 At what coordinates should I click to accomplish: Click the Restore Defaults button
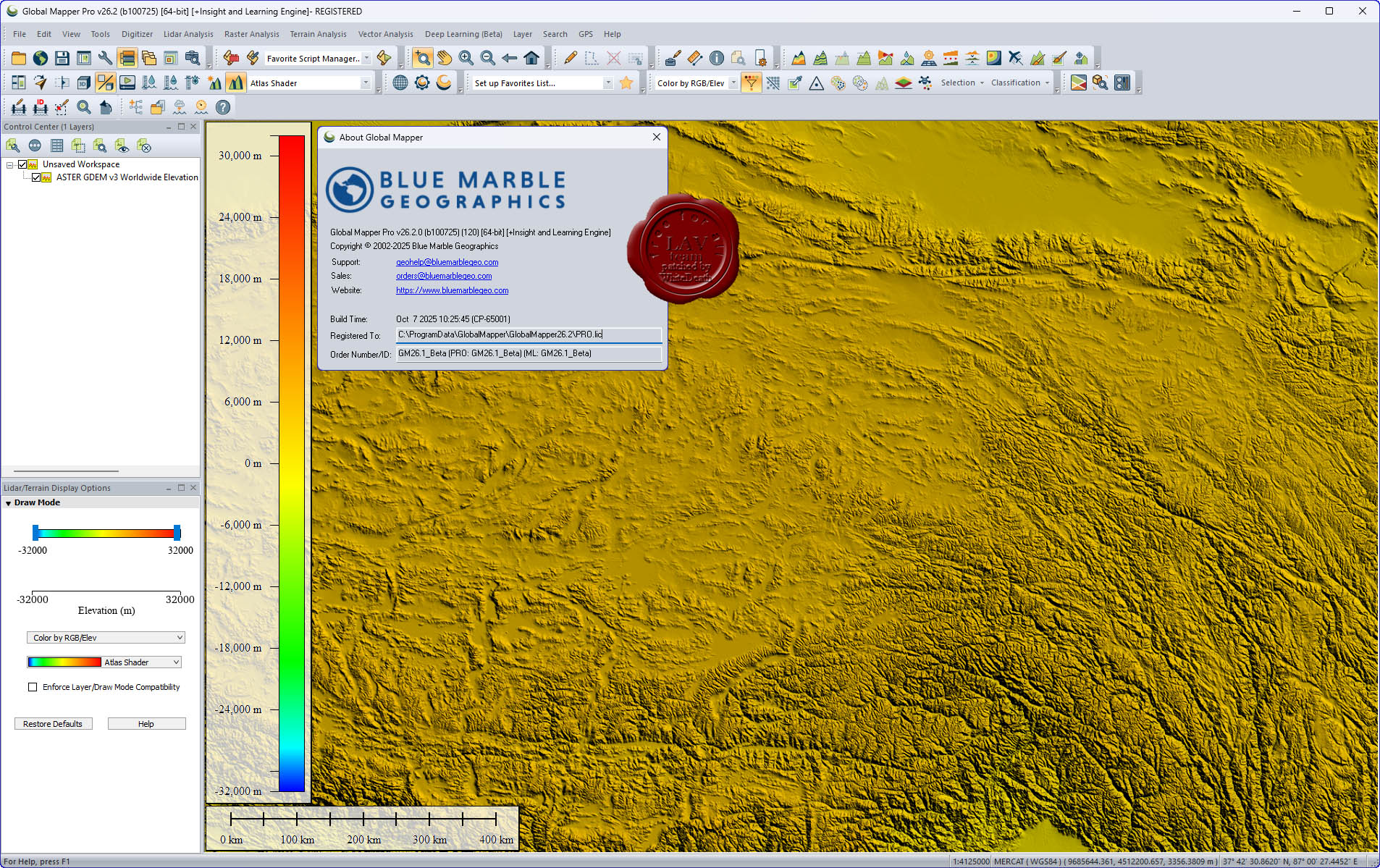pyautogui.click(x=53, y=724)
